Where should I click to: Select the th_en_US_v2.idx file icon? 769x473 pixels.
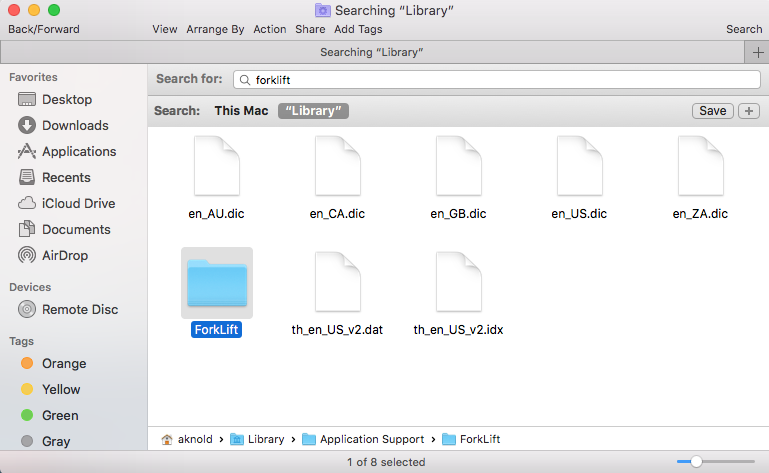[x=459, y=282]
